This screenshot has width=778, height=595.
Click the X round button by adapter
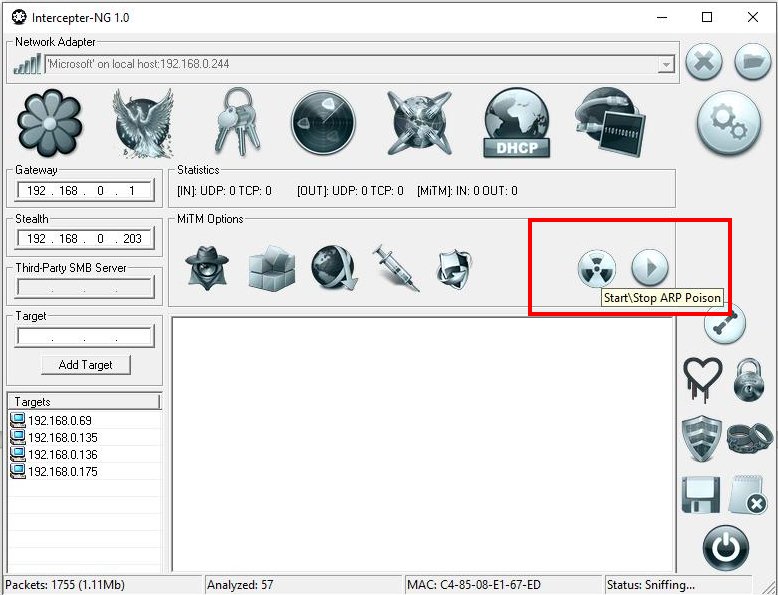tap(704, 62)
